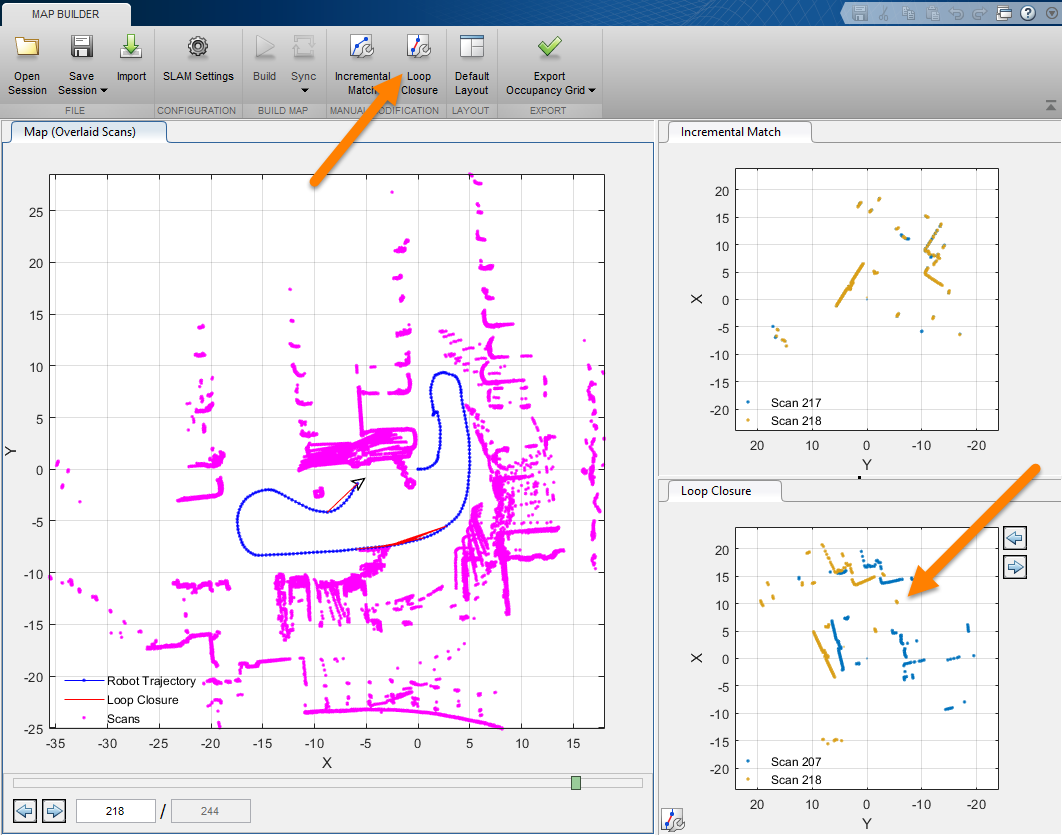Click the current scan number field 218
This screenshot has width=1062, height=835.
(x=115, y=811)
